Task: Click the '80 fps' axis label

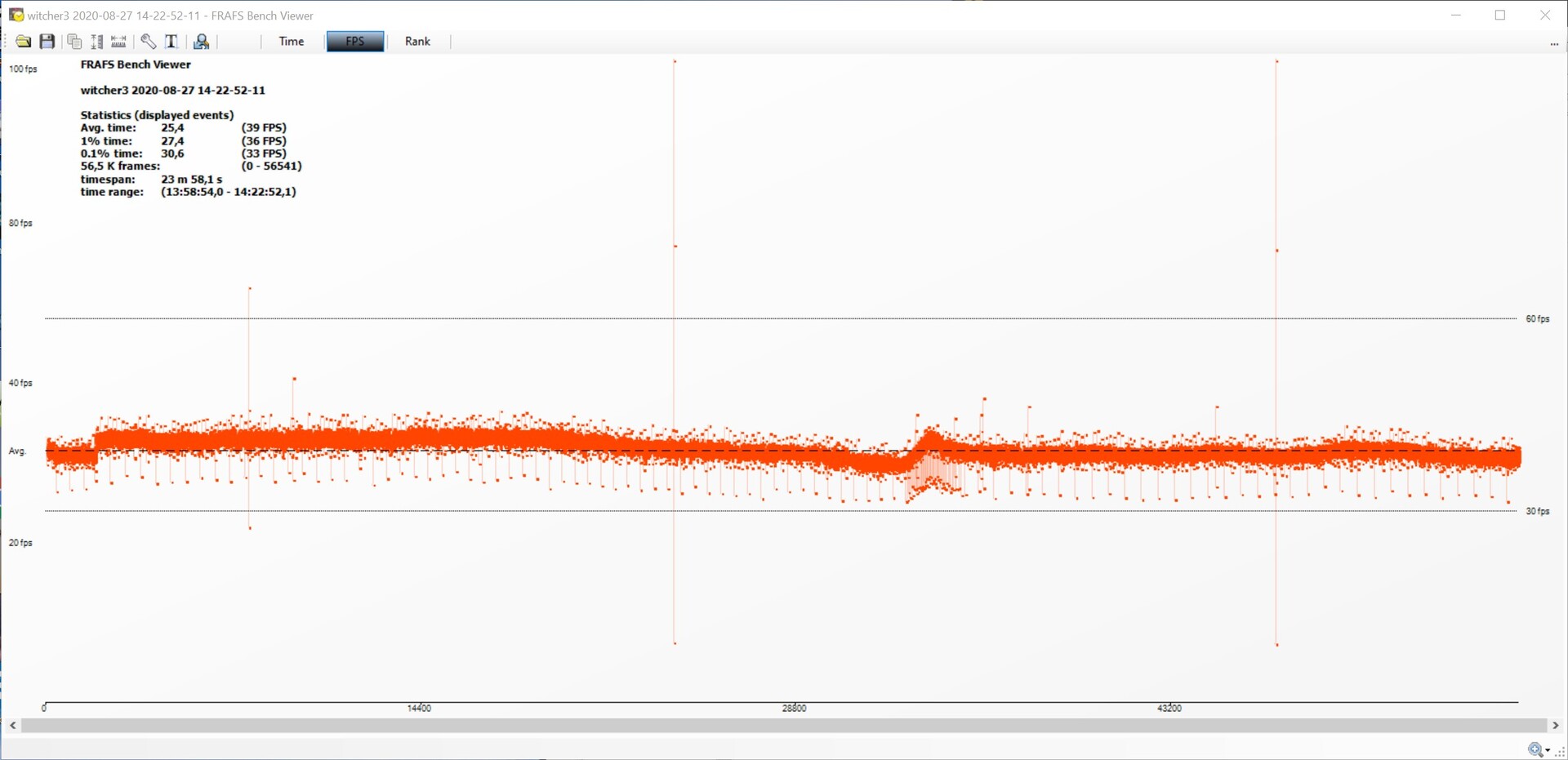Action: [x=20, y=224]
